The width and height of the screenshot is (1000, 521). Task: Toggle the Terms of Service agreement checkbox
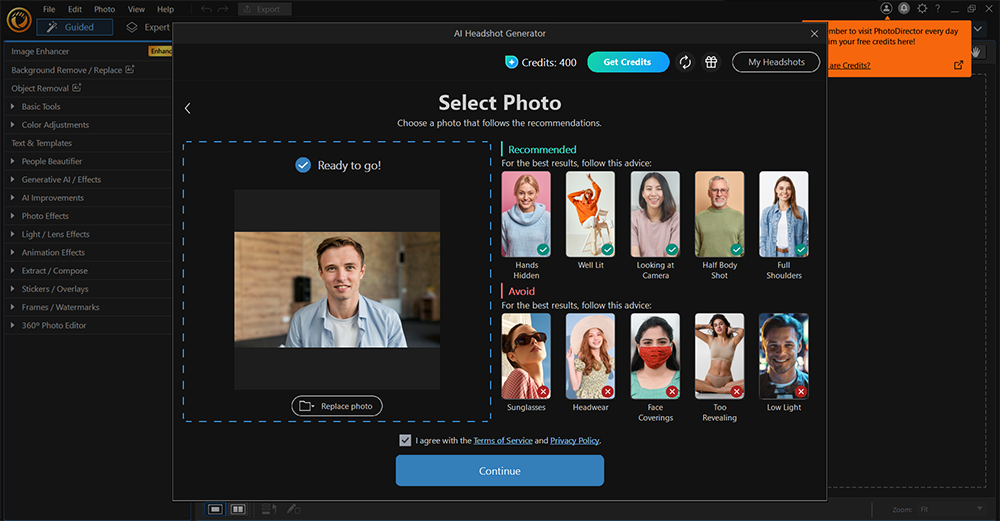[x=405, y=440]
